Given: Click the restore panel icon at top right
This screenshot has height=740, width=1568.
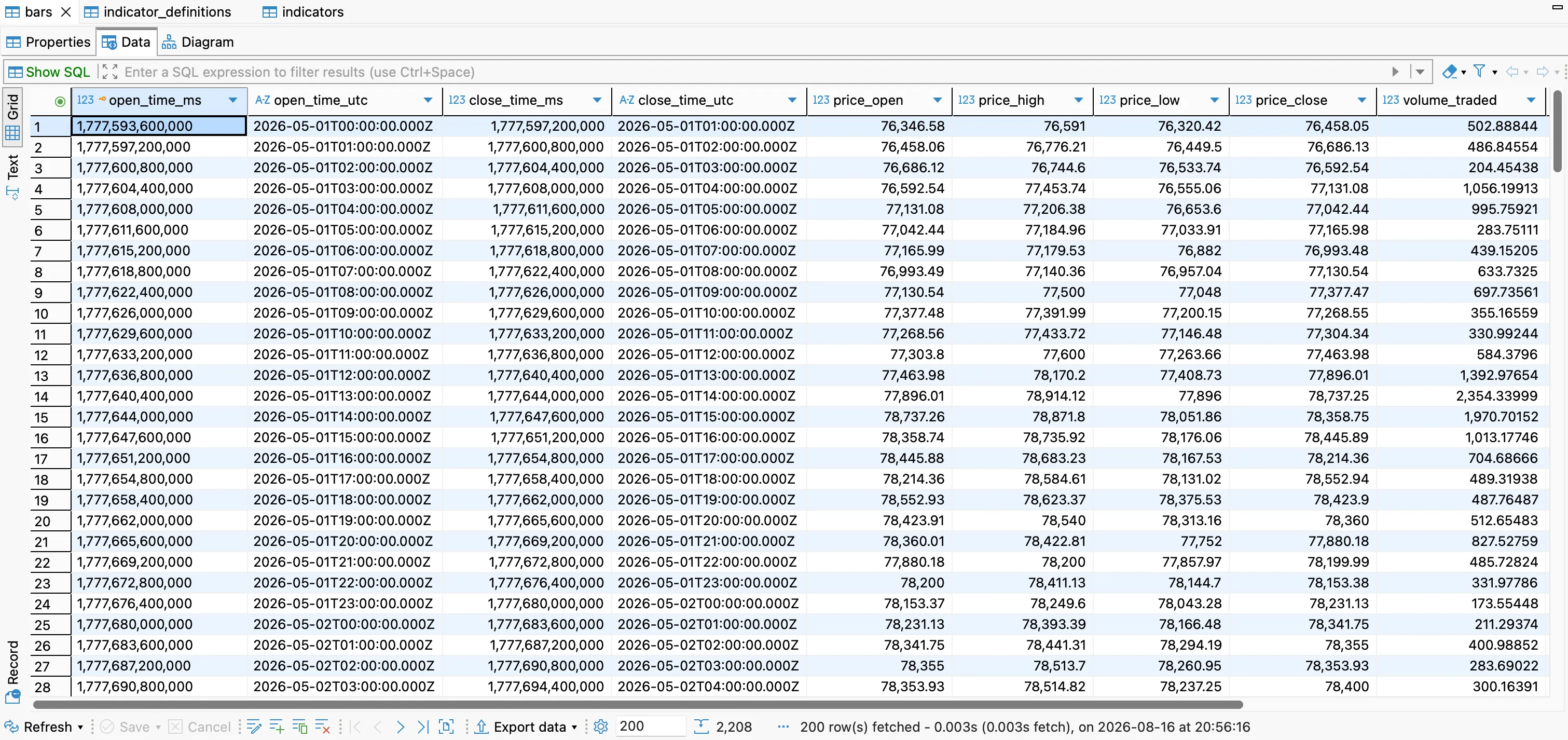Looking at the screenshot, I should click(1557, 7).
